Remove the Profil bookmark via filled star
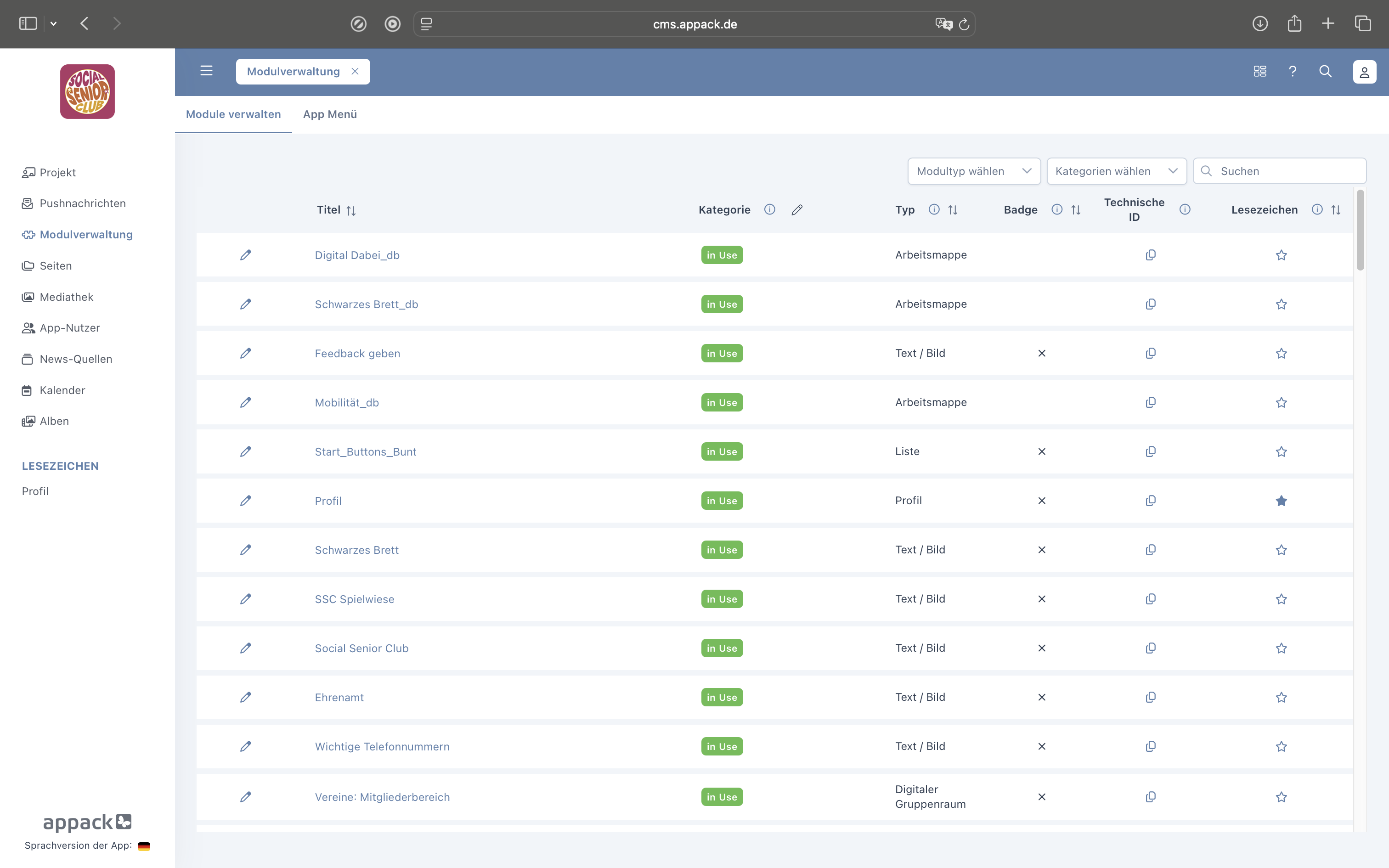Screen dimensions: 1389x868 (x=1281, y=501)
